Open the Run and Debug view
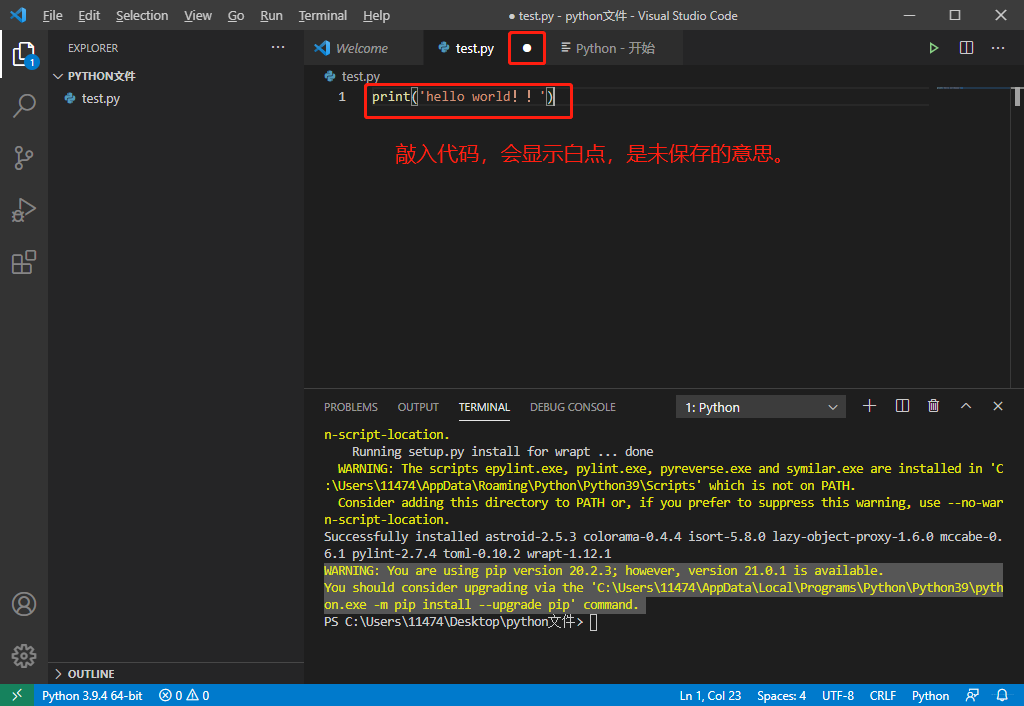Viewport: 1024px width, 706px height. coord(24,210)
